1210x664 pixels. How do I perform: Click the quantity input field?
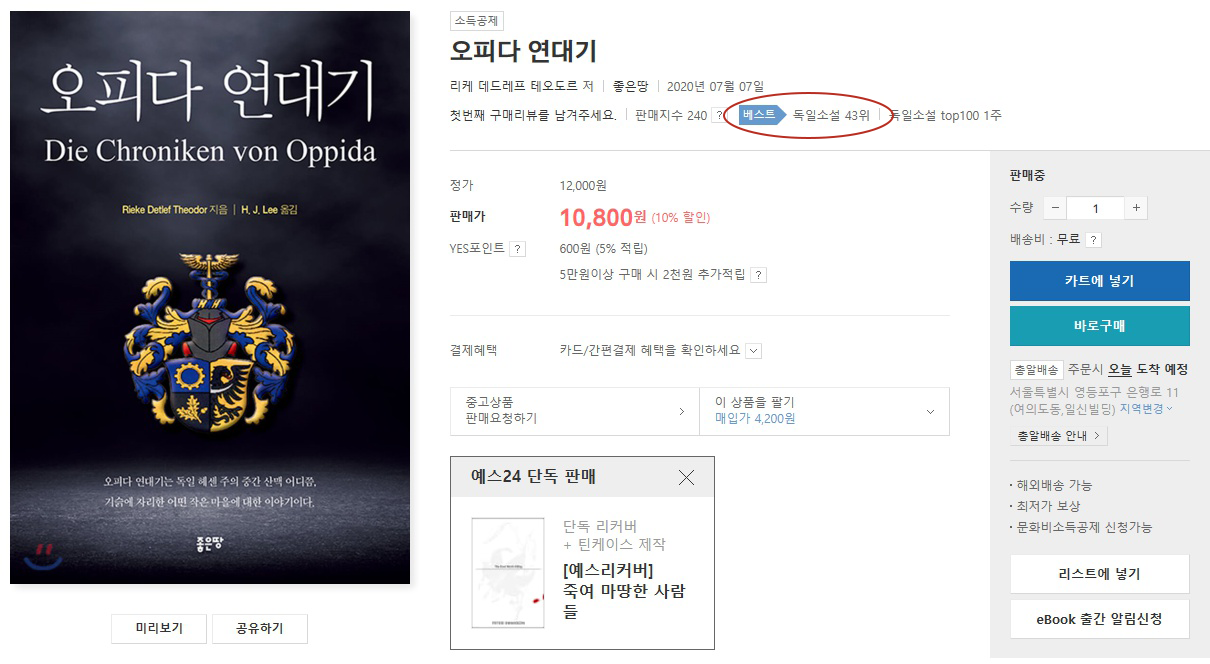[x=1095, y=208]
